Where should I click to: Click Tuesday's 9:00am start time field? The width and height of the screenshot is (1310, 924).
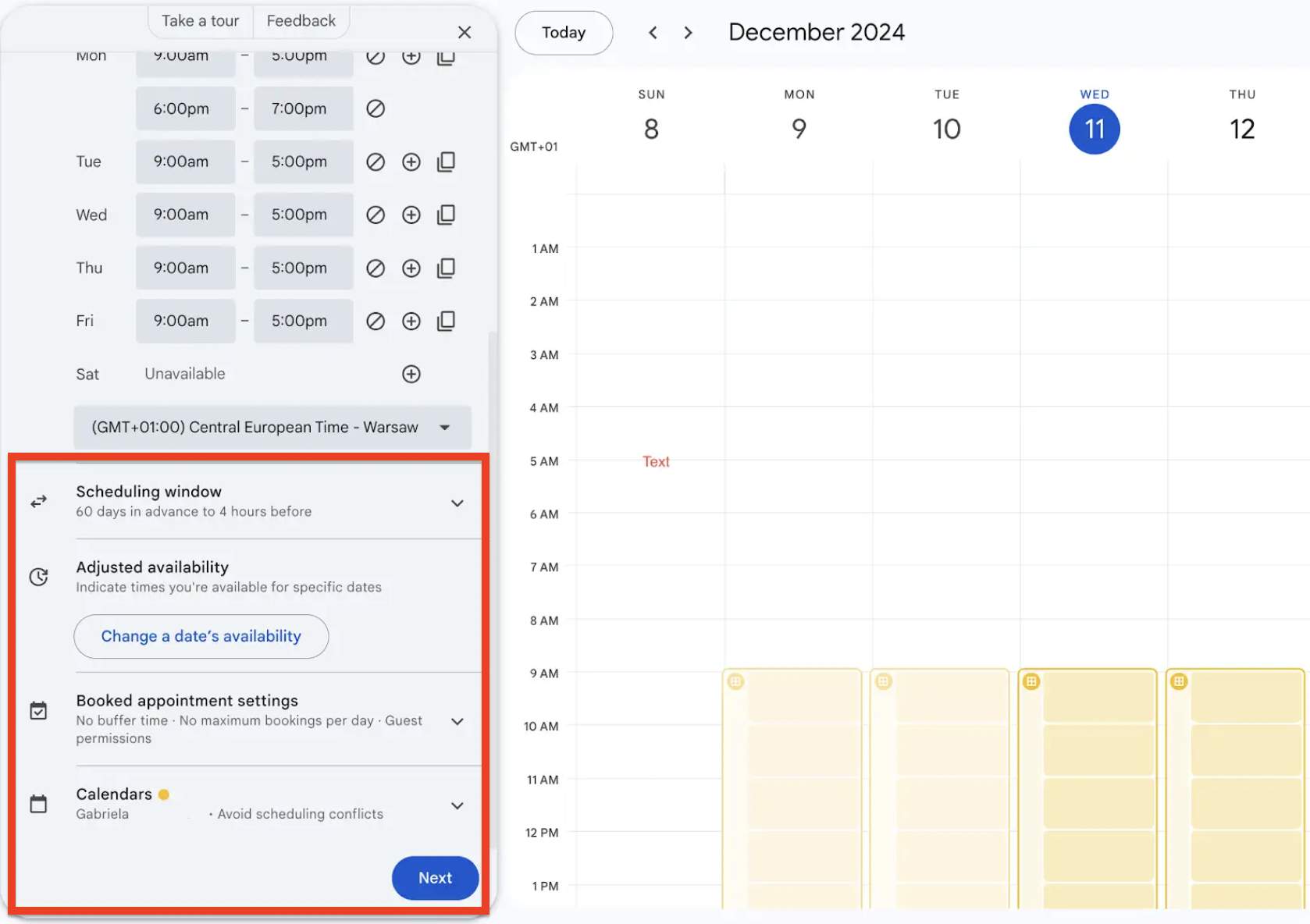pos(185,162)
